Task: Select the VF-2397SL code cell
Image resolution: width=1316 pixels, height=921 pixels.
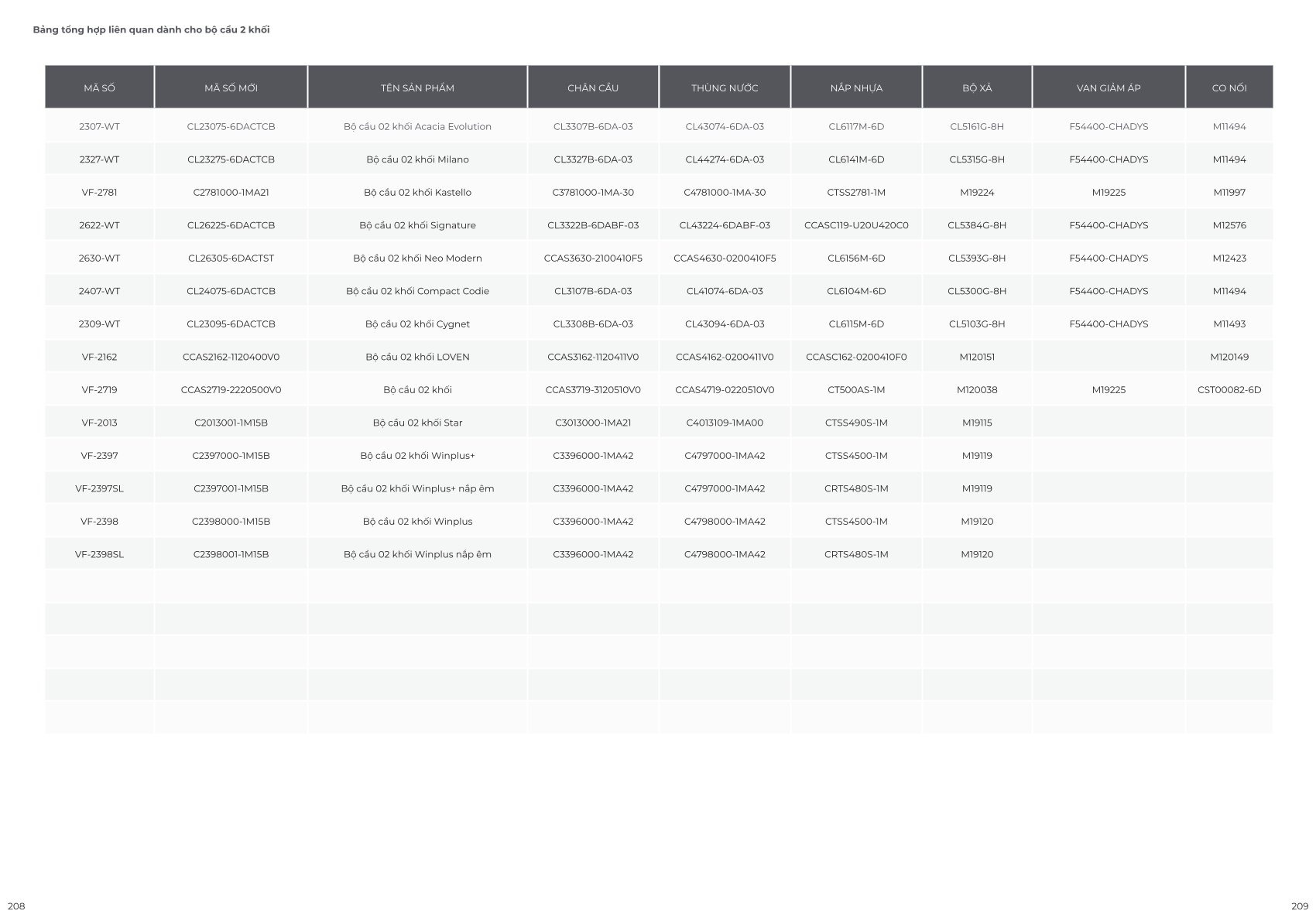Action: pos(99,488)
